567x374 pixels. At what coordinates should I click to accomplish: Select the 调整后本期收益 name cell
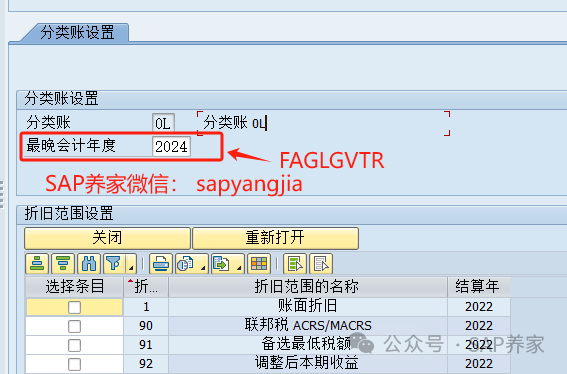pos(308,363)
